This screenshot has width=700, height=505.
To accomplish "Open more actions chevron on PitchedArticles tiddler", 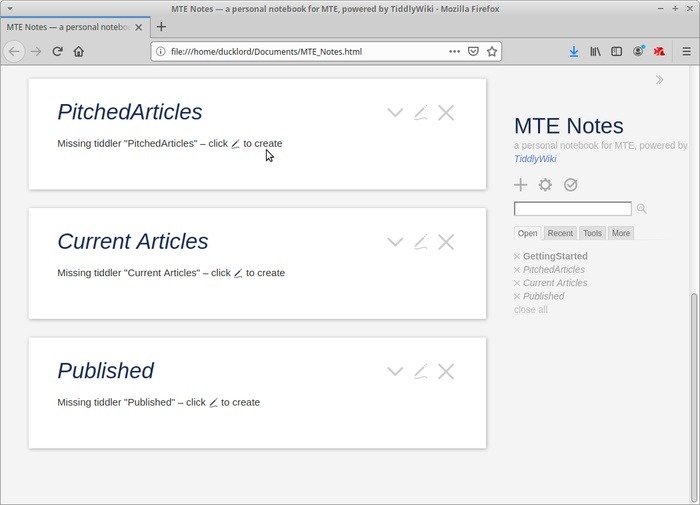I will tap(395, 113).
